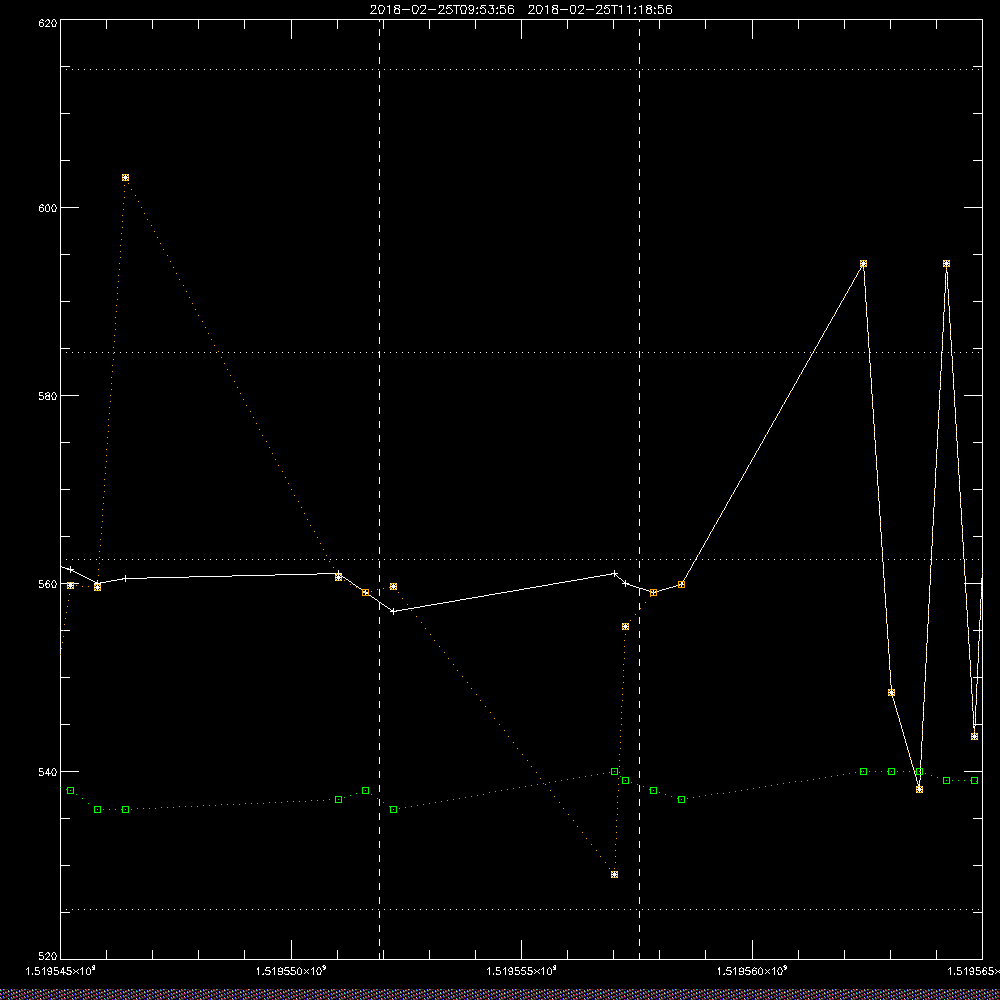Select the highest orange data point near 603
1000x1000 pixels.
(126, 178)
